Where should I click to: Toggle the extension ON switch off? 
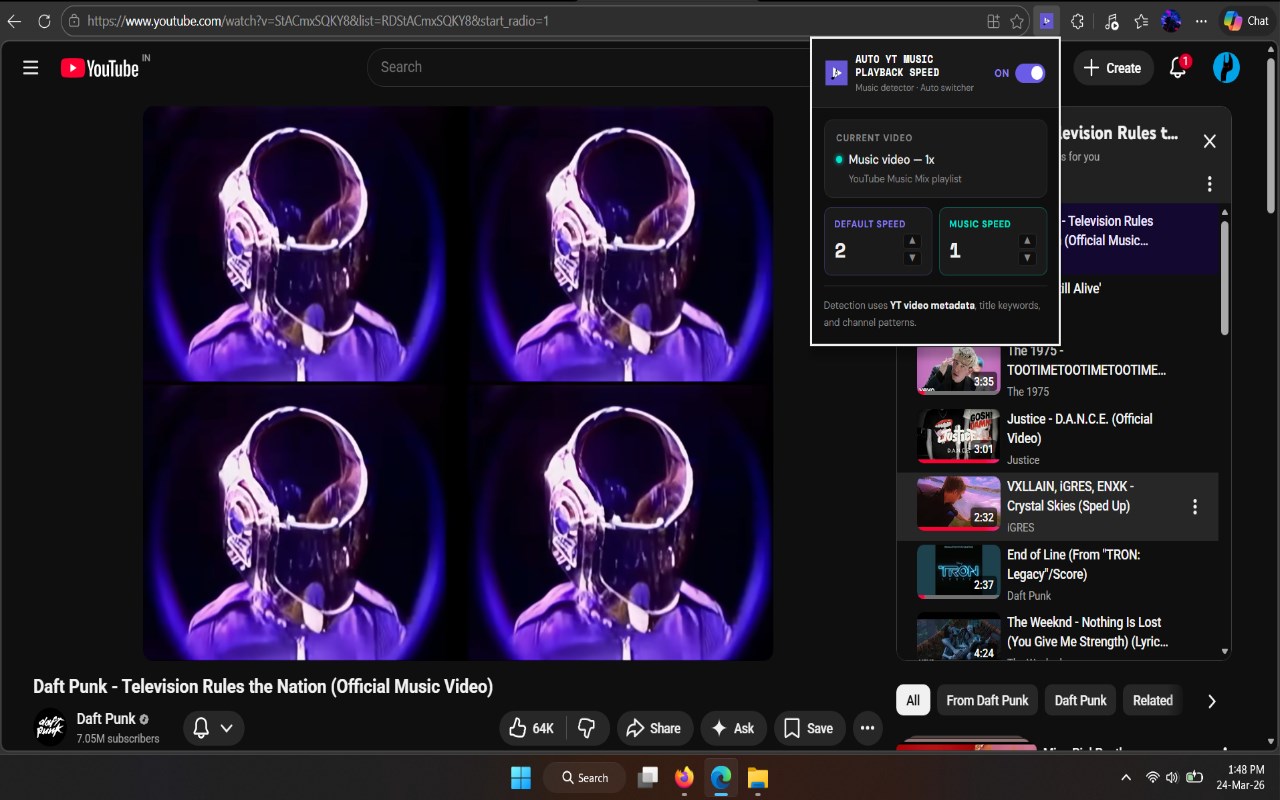coord(1030,73)
